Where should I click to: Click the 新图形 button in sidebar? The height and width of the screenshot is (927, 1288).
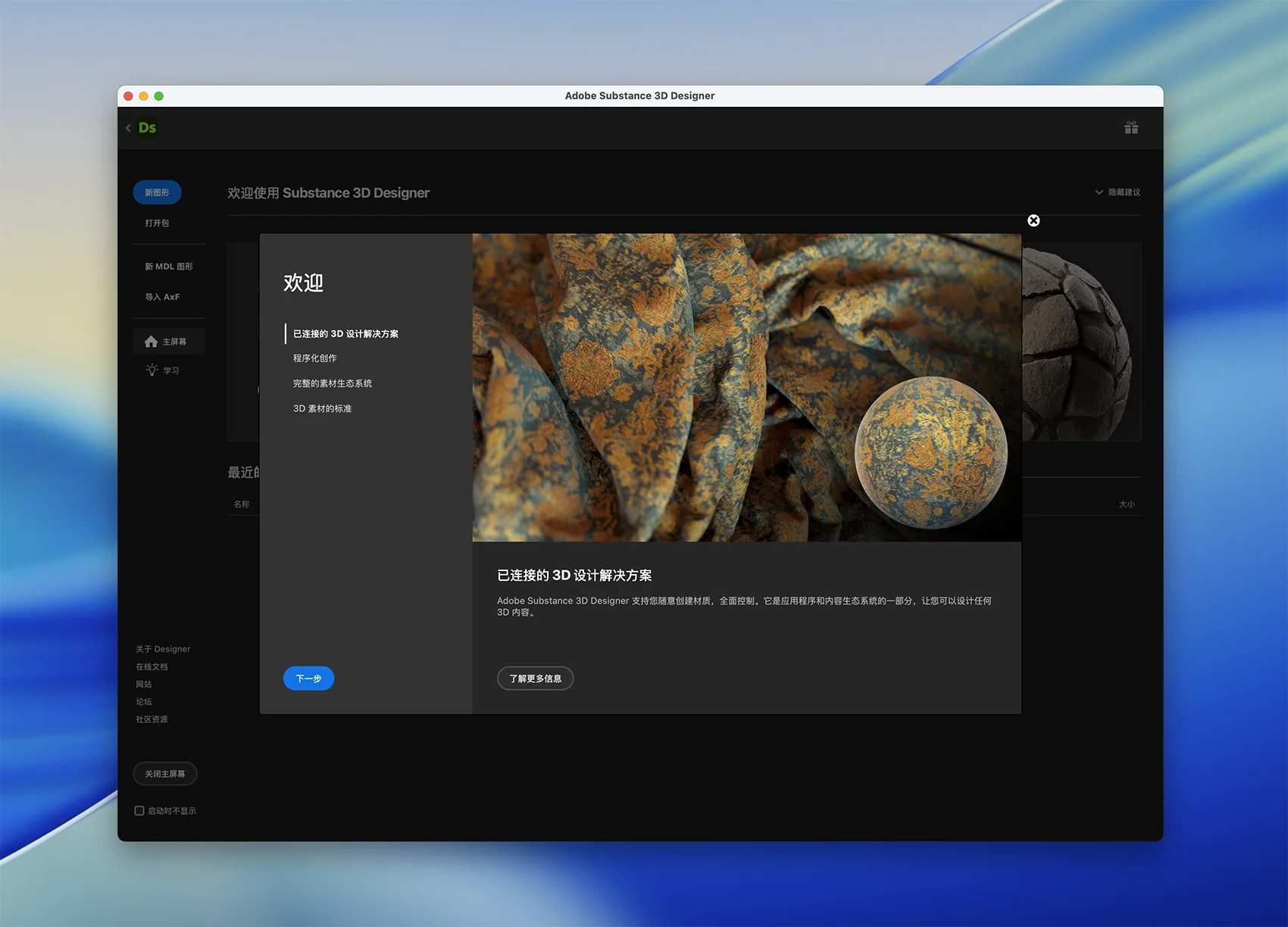(157, 192)
